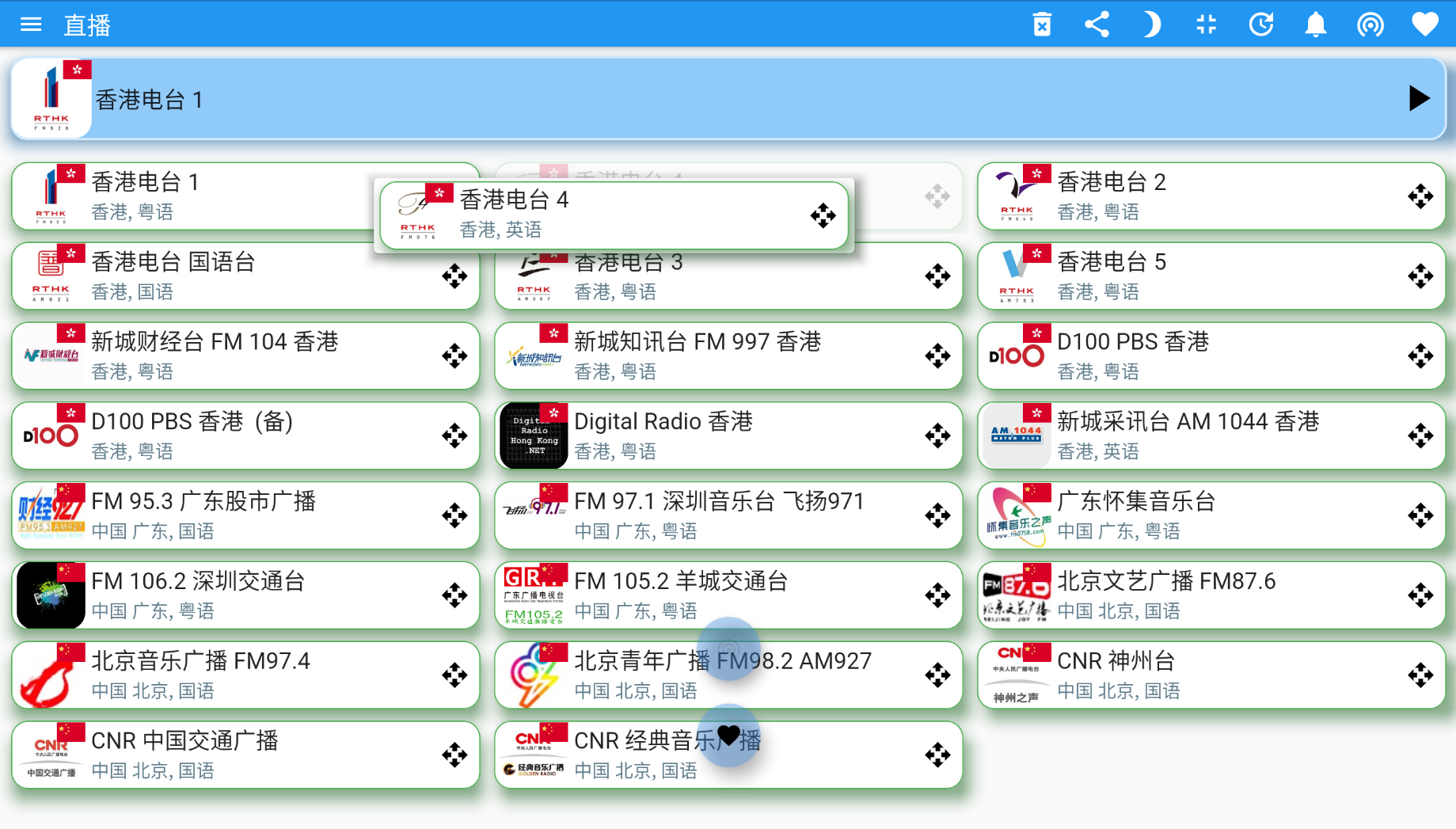1456x829 pixels.
Task: Select 北京文艺广播 FM87.6
Action: pyautogui.click(x=1211, y=595)
